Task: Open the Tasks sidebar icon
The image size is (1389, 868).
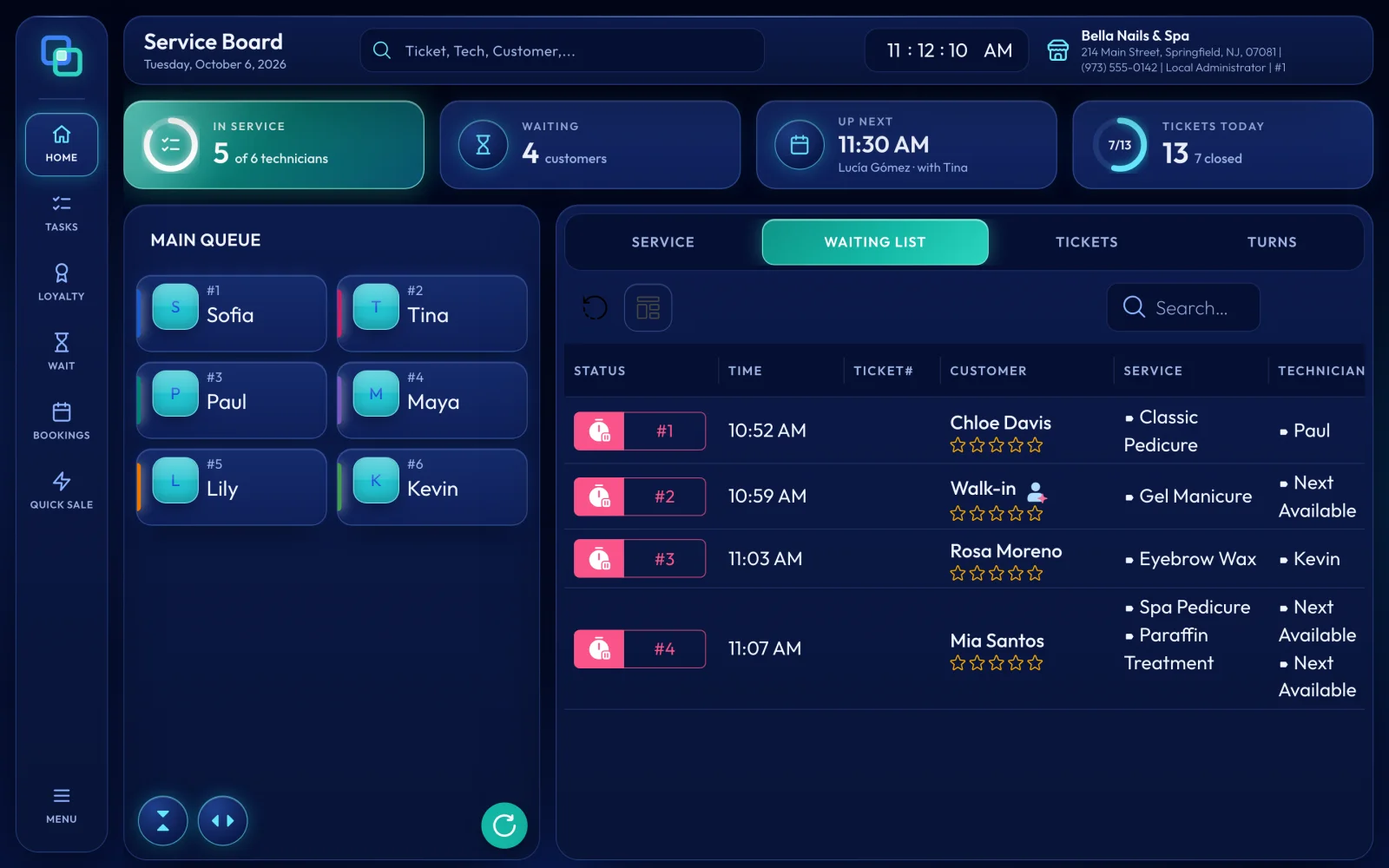Action: click(61, 213)
